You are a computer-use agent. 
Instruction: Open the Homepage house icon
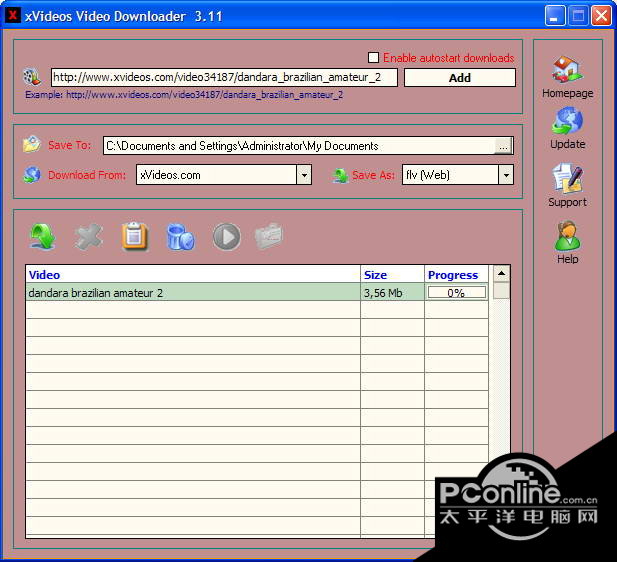pyautogui.click(x=567, y=70)
